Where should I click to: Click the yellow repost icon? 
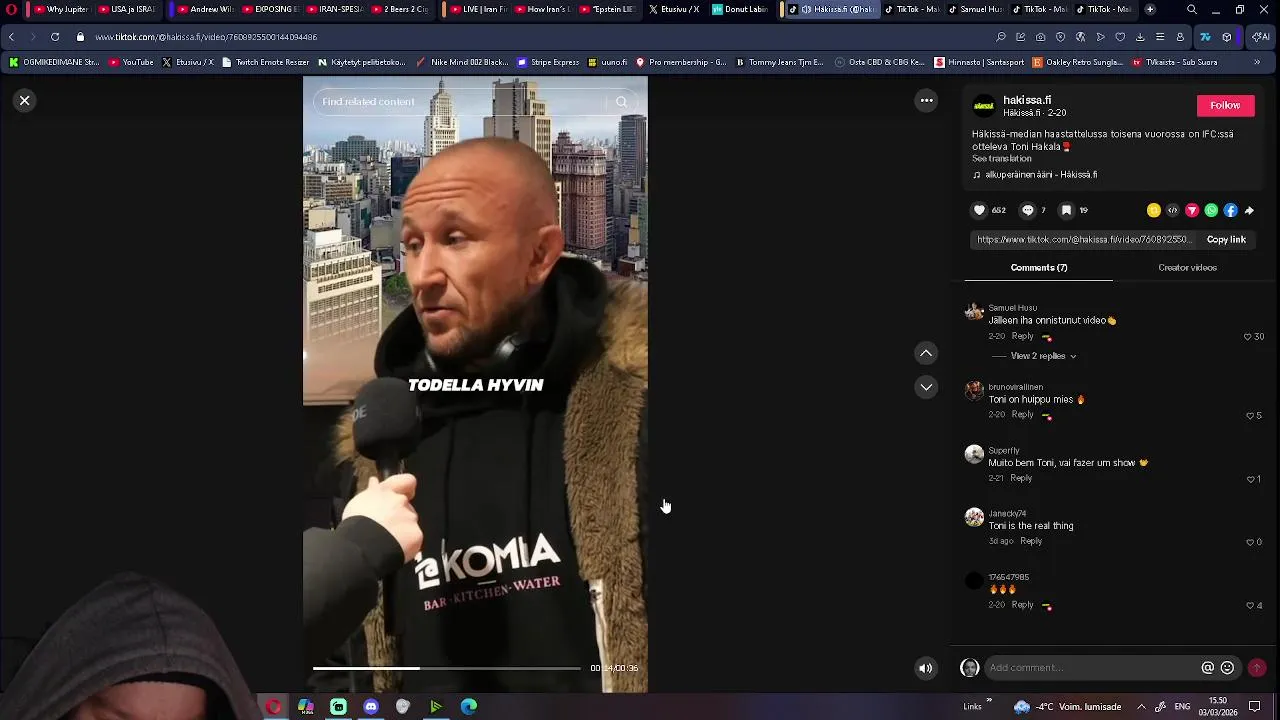[x=1154, y=210]
